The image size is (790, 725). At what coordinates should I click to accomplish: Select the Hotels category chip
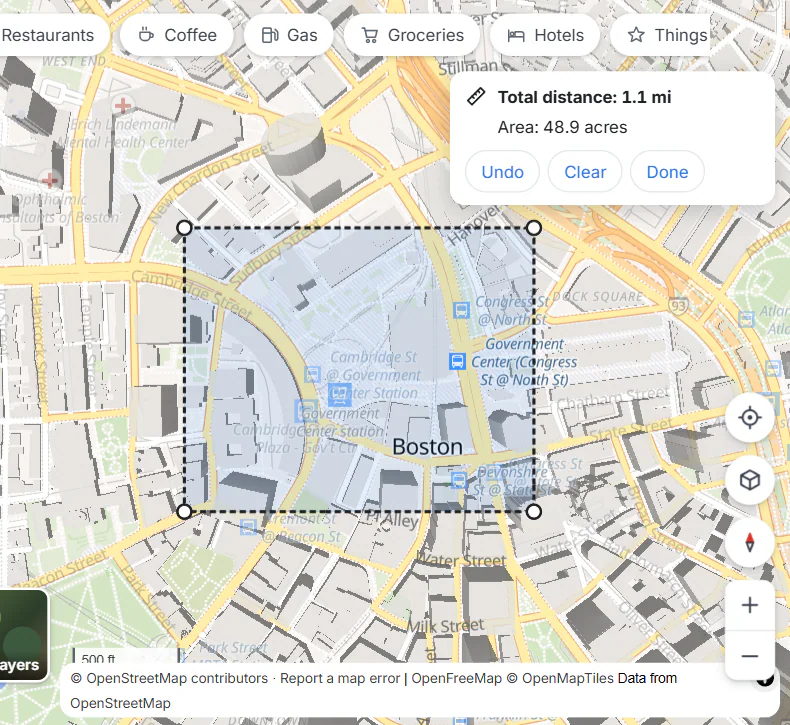tap(545, 35)
